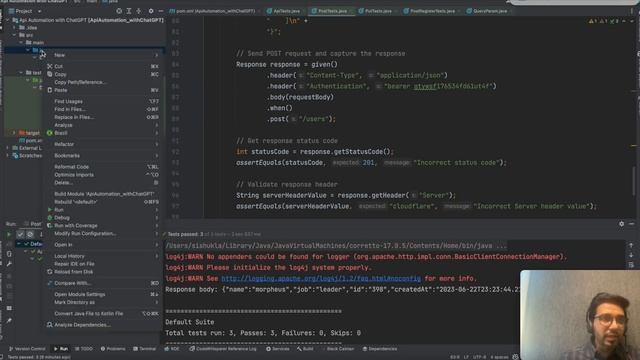Select Convert Java File to Kotlin File
Screen dimensions: 640x360
(102, 313)
